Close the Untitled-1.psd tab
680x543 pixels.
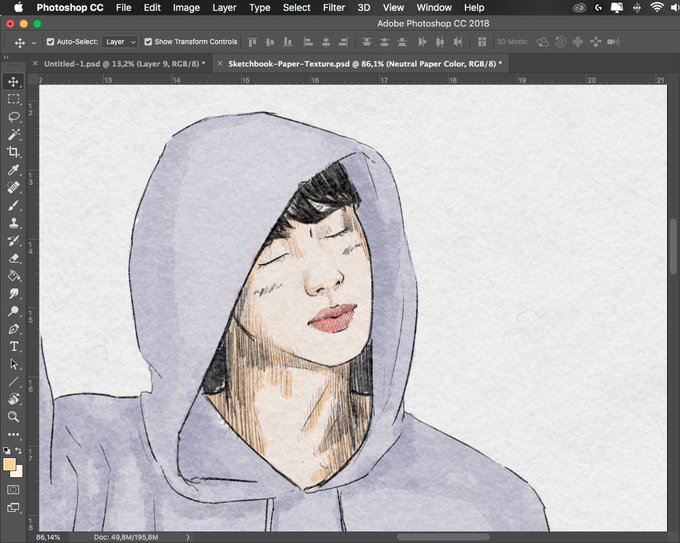coord(35,63)
